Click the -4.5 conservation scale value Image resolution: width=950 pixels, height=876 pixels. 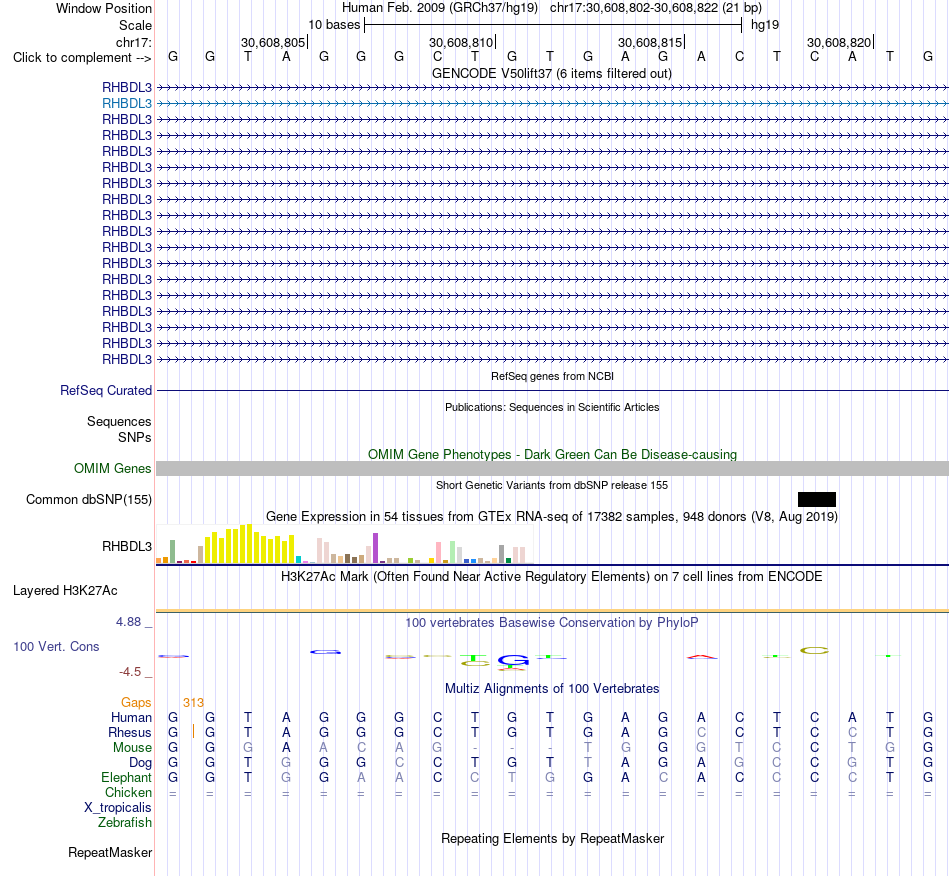[130, 671]
